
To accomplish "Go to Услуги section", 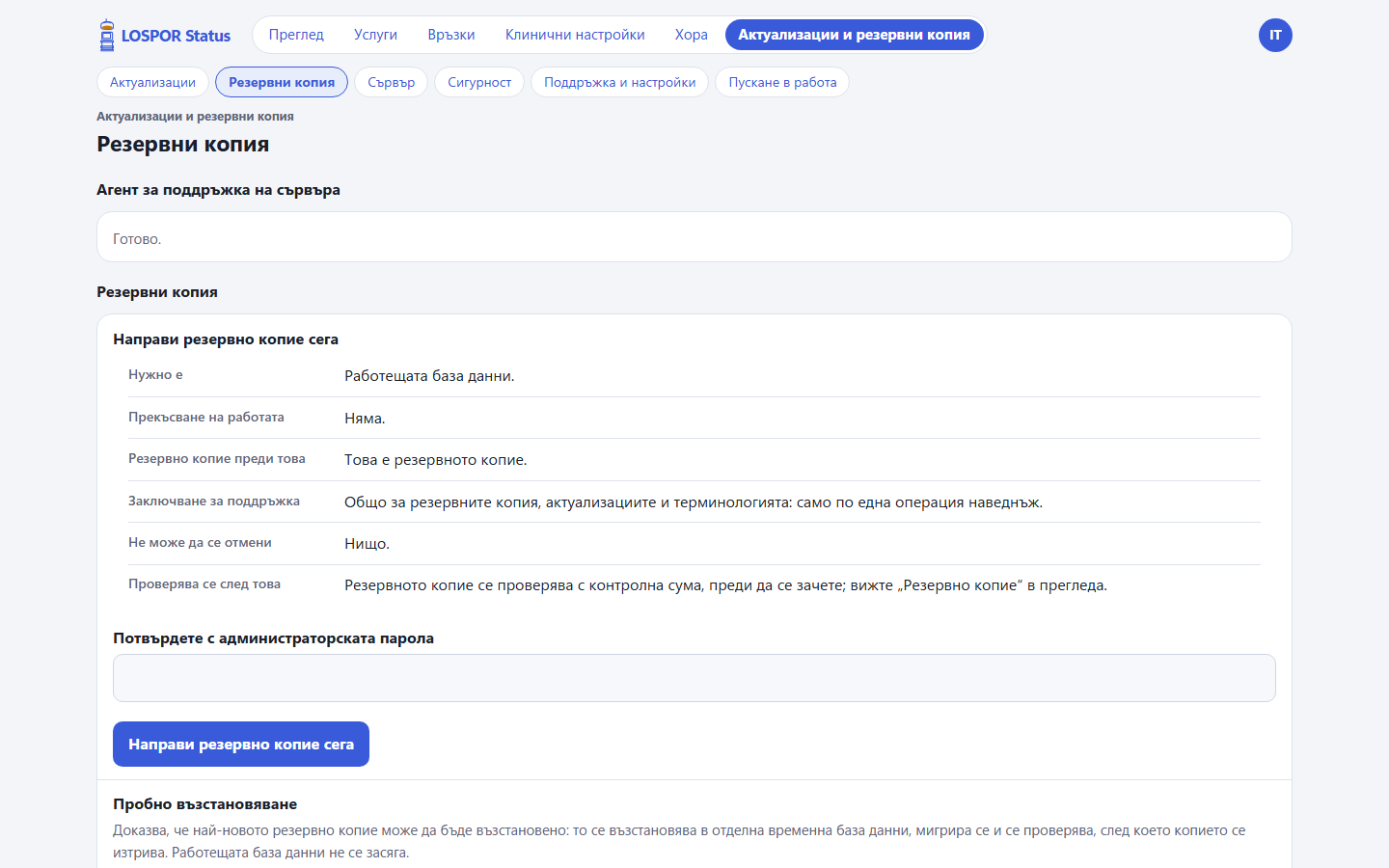I will click(375, 35).
